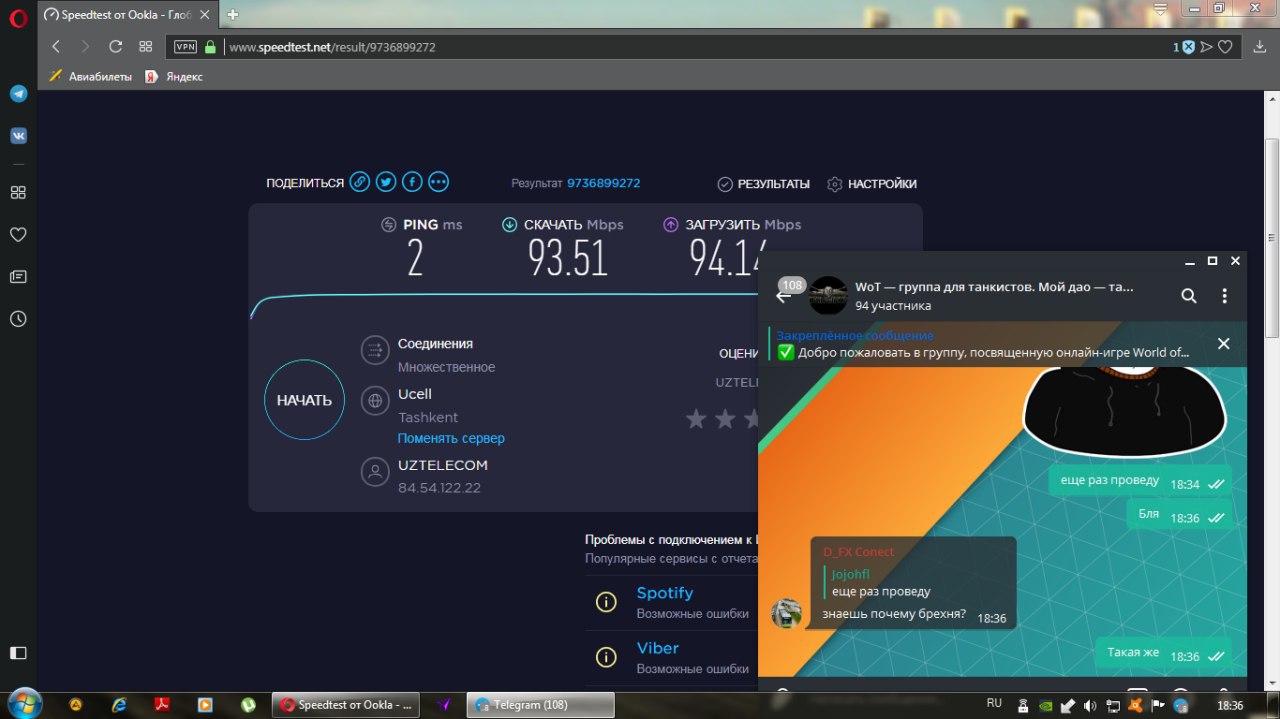This screenshot has height=719, width=1280.
Task: Click the Windows Start button
Action: tap(24, 702)
